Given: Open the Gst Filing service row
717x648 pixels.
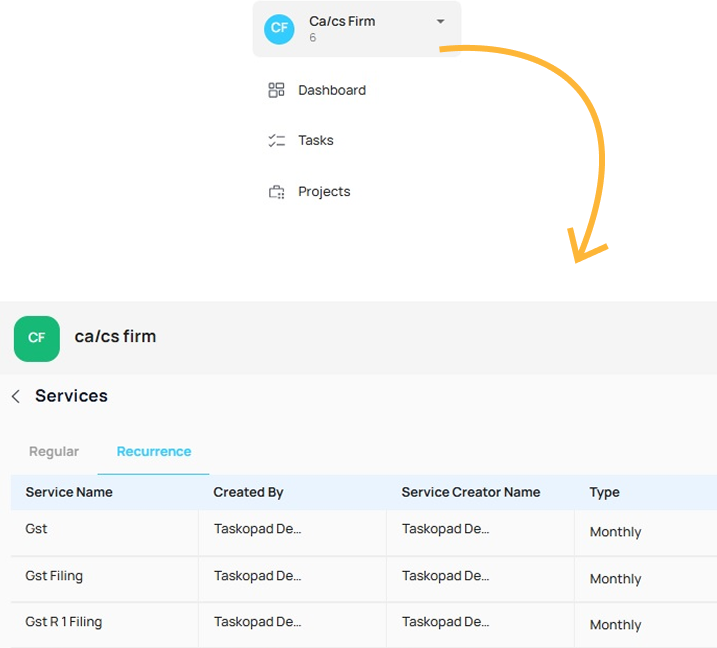Looking at the screenshot, I should tap(54, 576).
